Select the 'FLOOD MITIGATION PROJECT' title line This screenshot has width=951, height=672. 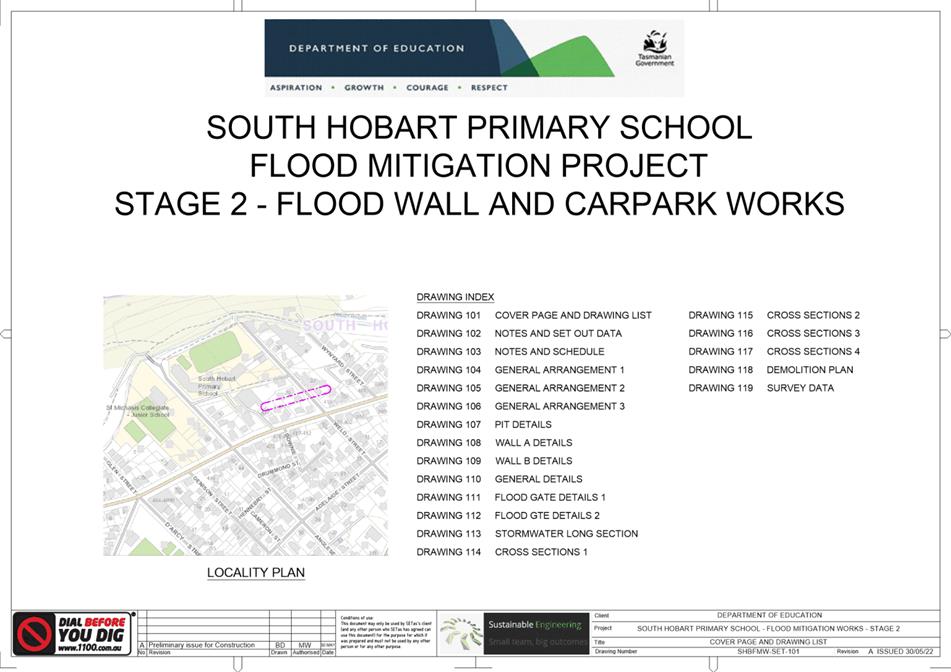click(x=479, y=166)
